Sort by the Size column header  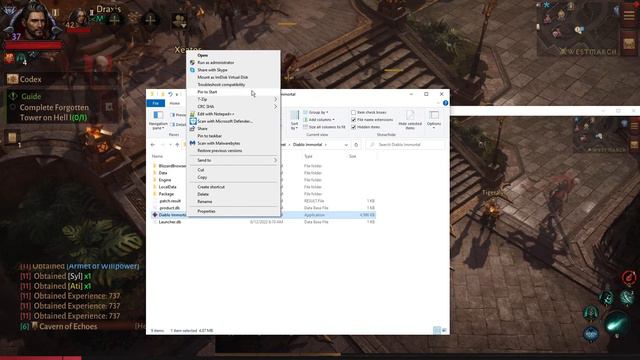[353, 156]
